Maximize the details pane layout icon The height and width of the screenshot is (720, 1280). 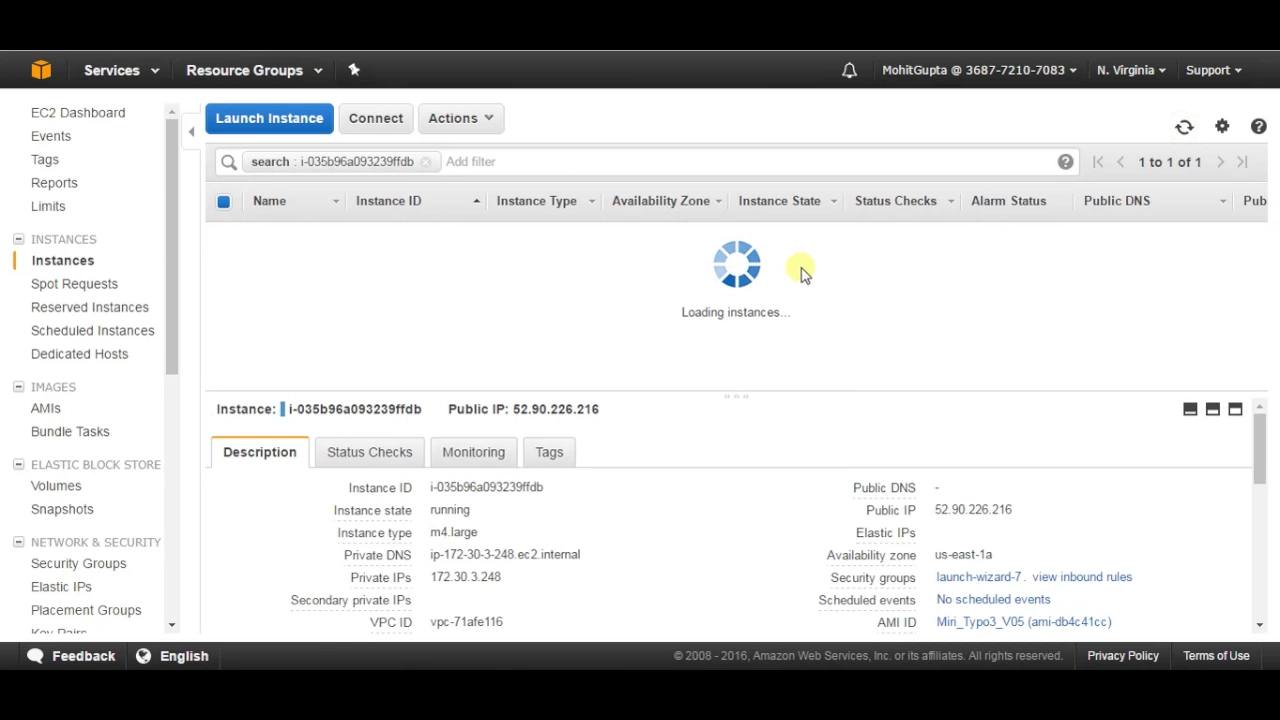point(1236,409)
